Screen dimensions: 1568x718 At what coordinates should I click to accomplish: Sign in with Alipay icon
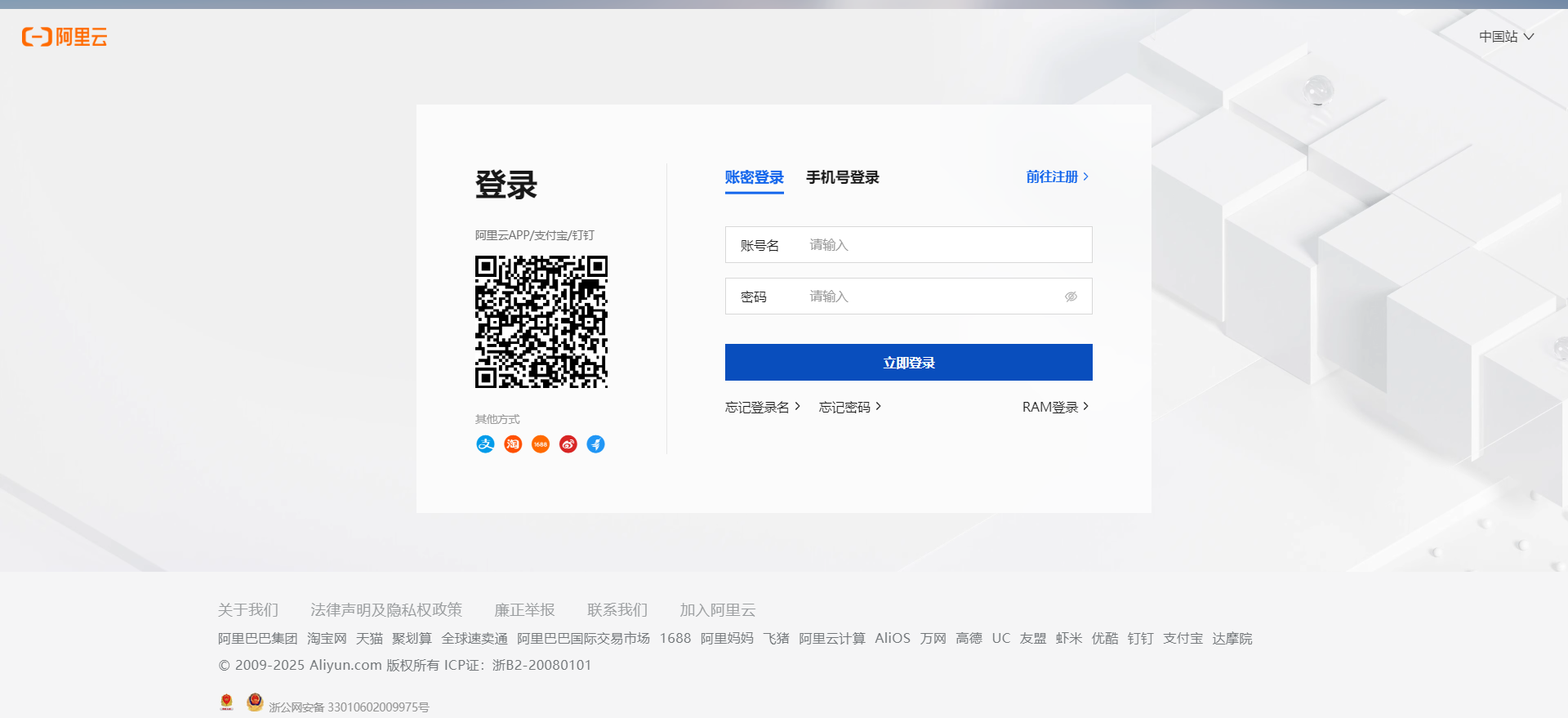485,444
